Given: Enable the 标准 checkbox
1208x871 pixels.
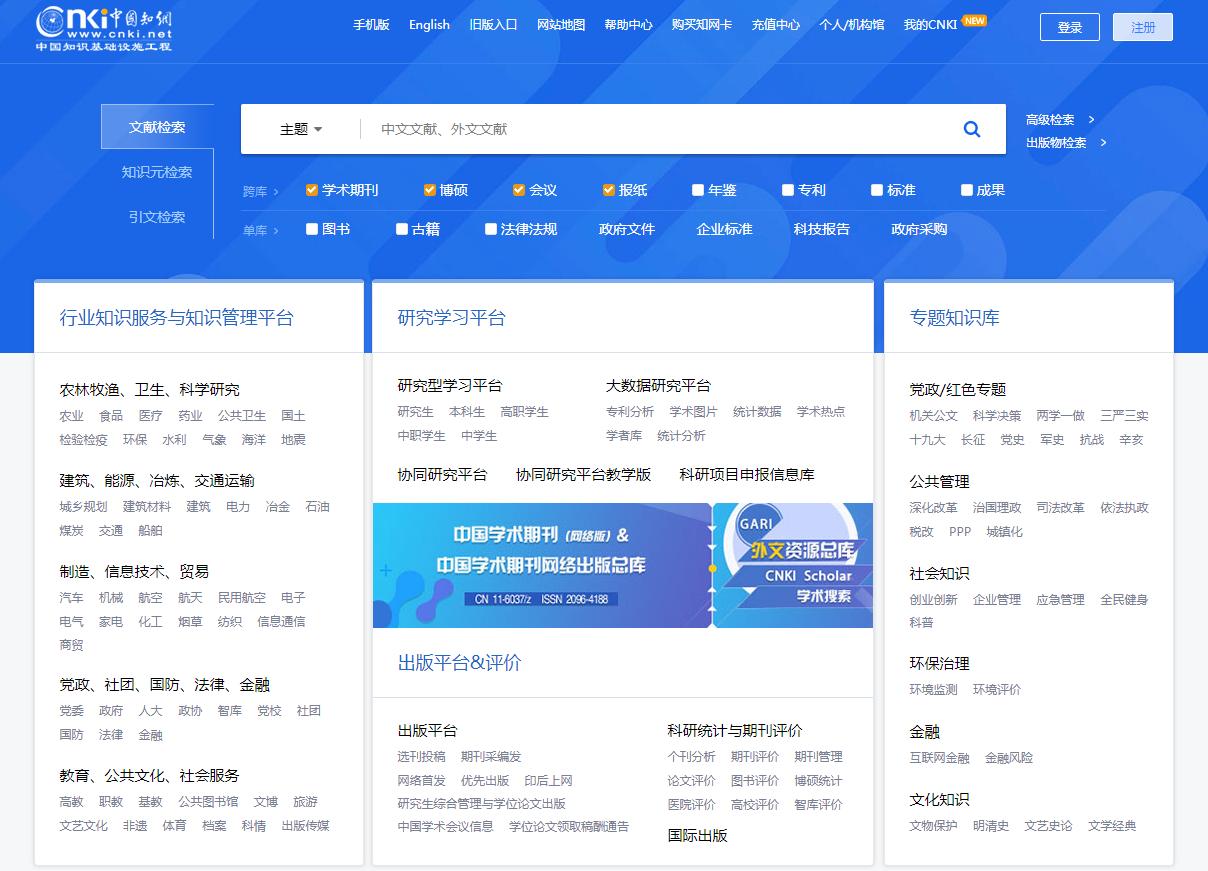Looking at the screenshot, I should point(875,189).
